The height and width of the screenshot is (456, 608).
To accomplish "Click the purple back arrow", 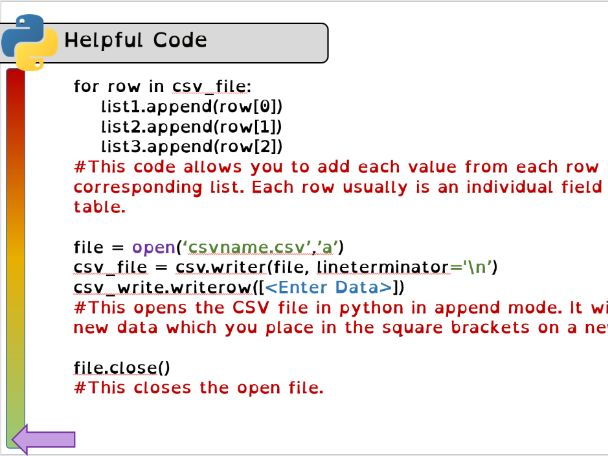I will pos(43,439).
